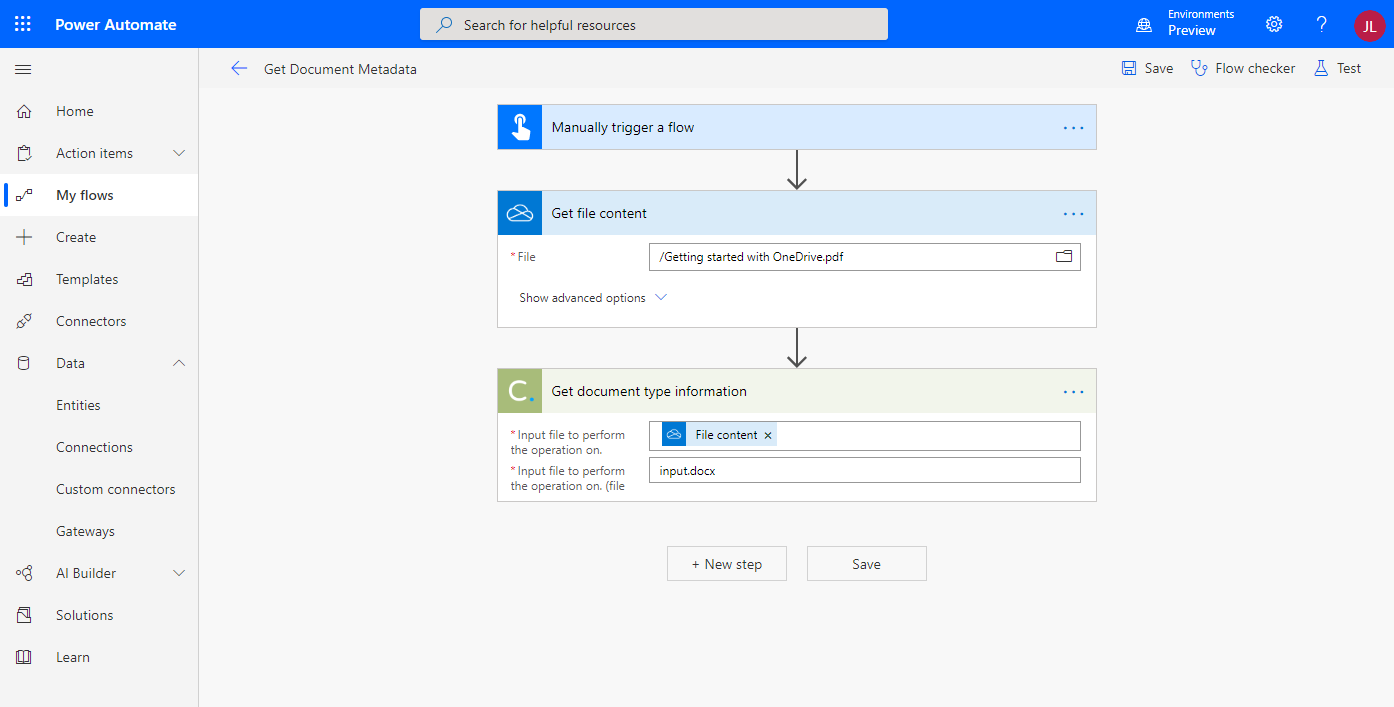Open the help question mark icon
Viewport: 1394px width, 707px height.
click(x=1321, y=24)
